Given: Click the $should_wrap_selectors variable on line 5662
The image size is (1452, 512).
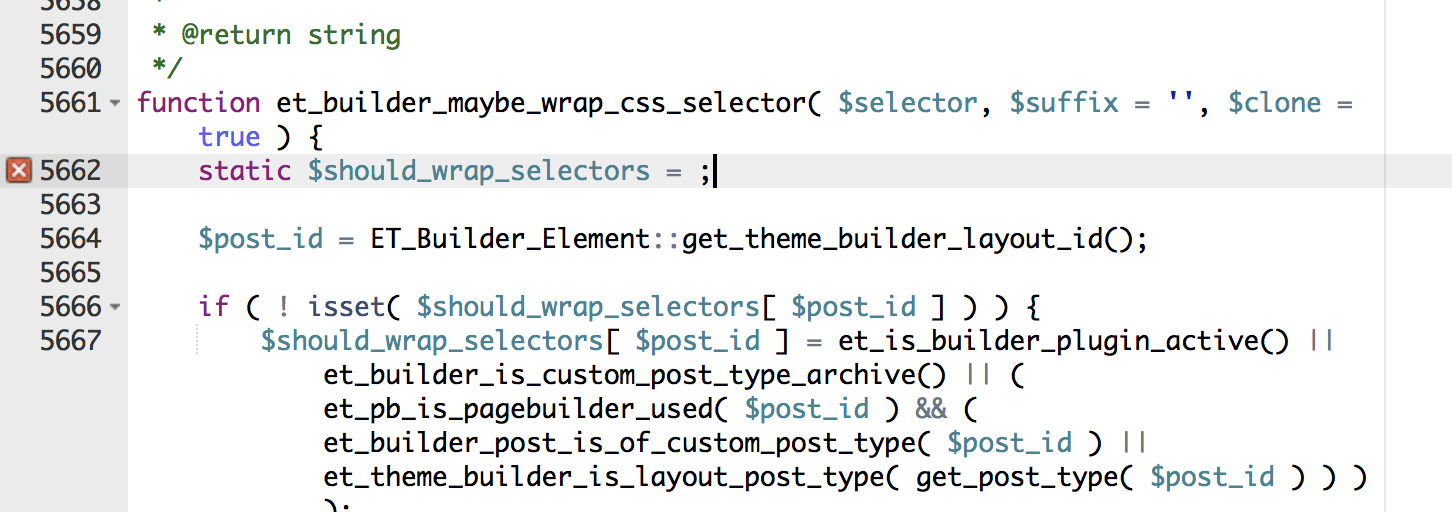Looking at the screenshot, I should (x=479, y=171).
